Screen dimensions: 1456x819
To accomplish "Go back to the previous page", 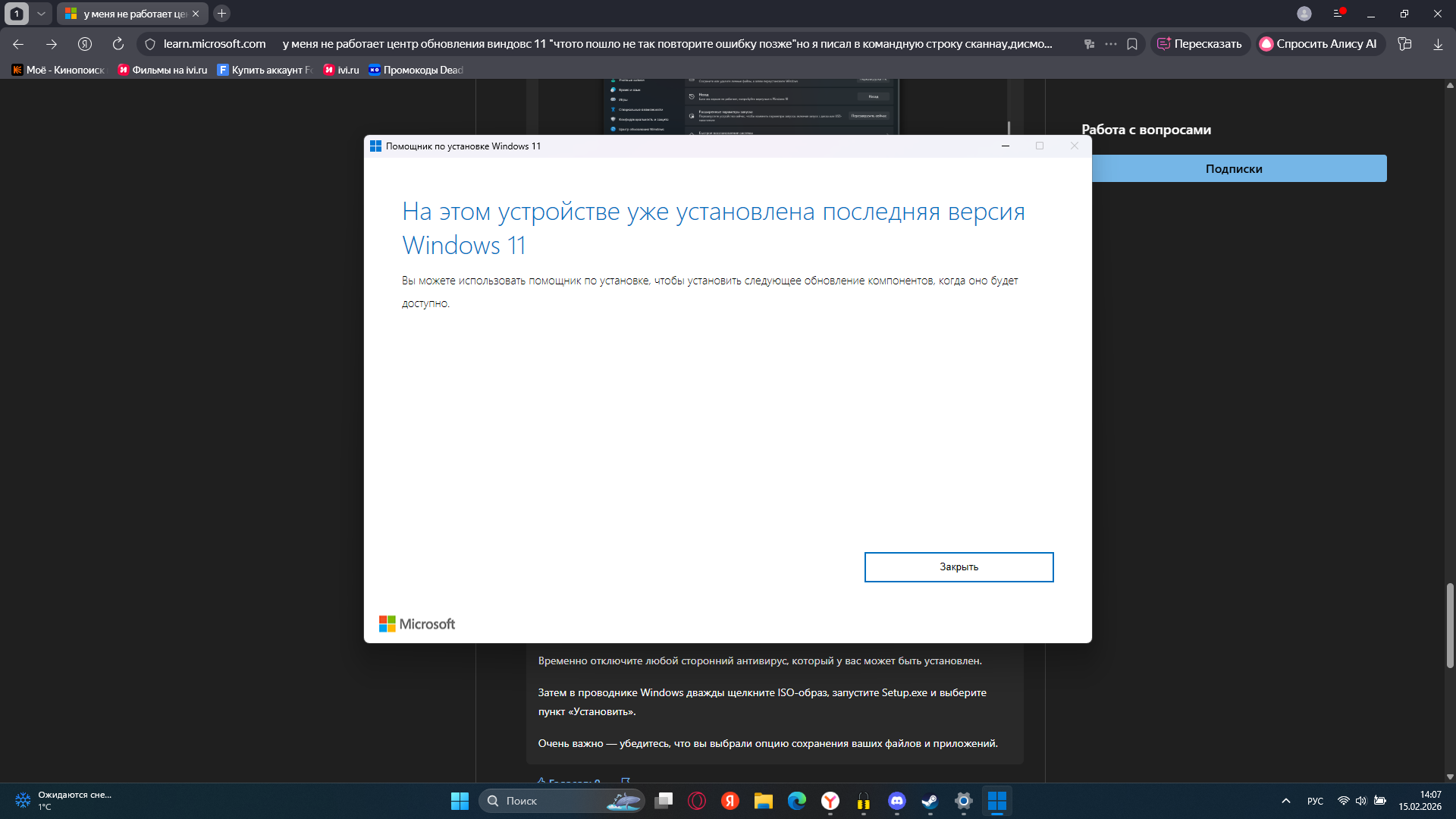I will pos(18,44).
